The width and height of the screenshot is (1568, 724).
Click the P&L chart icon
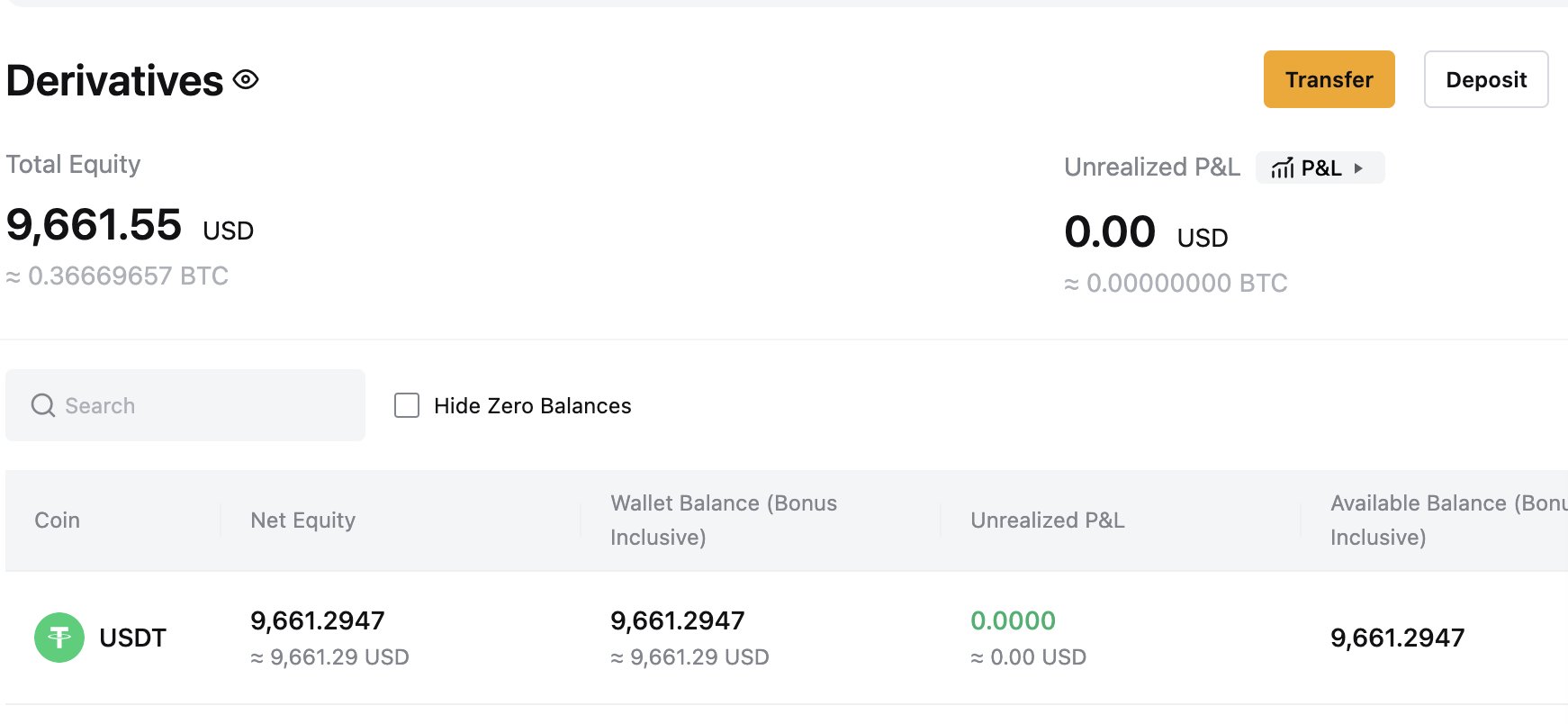pyautogui.click(x=1282, y=168)
